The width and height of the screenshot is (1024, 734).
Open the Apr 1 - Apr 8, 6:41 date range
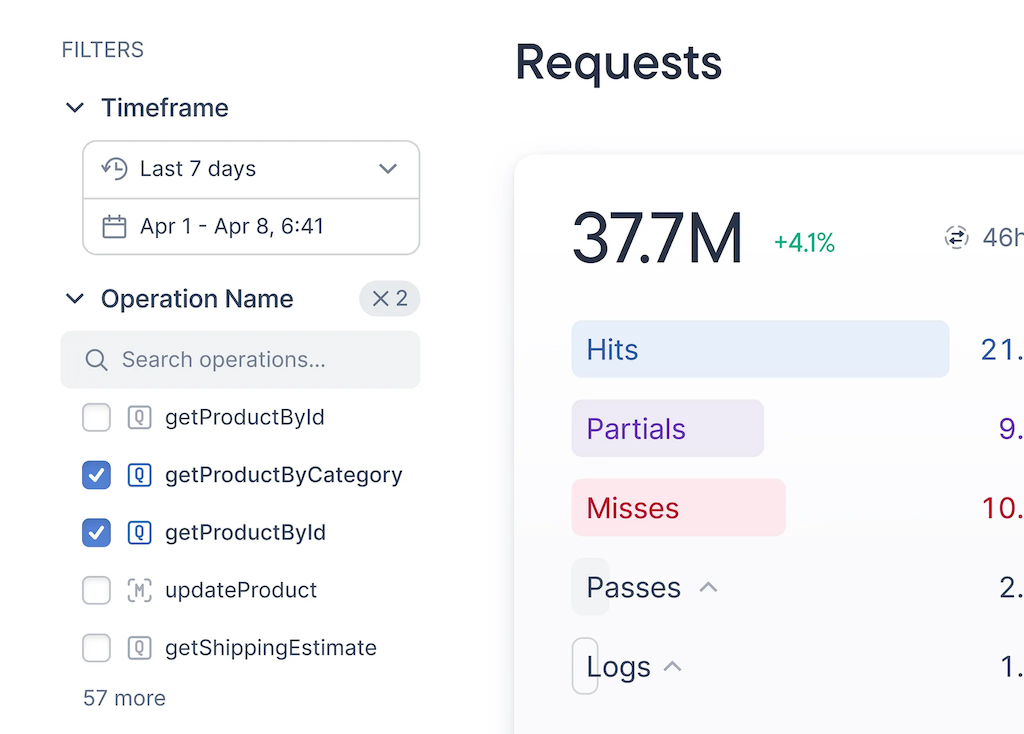(x=251, y=227)
